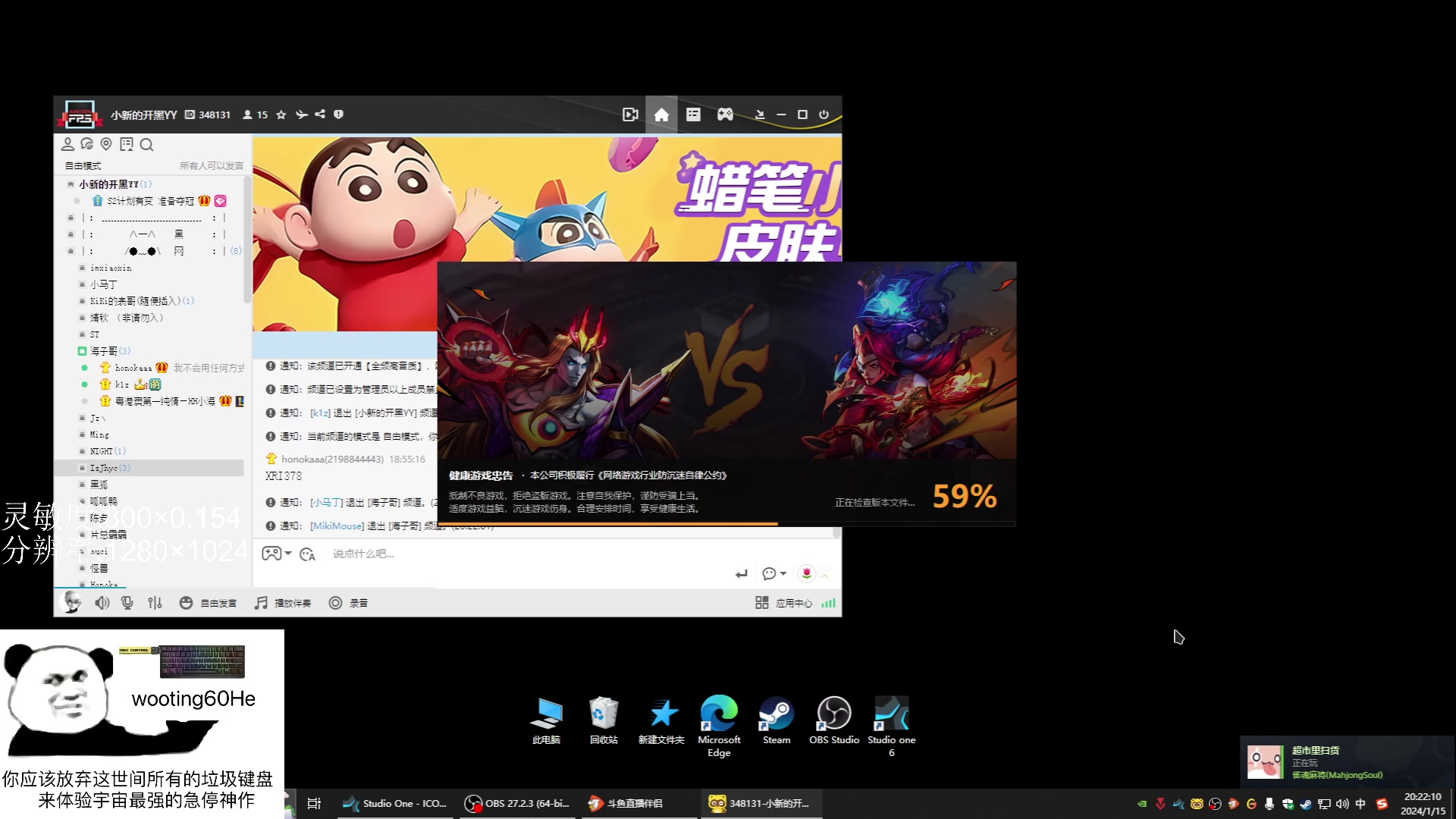The width and height of the screenshot is (1456, 819).
Task: Locate myself with the pin icon
Action: click(x=106, y=144)
